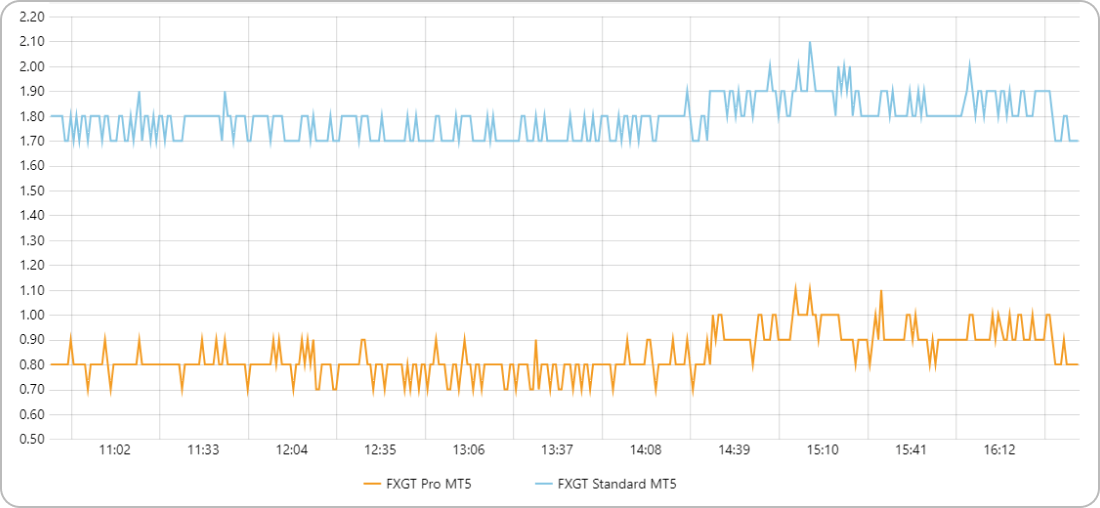The height and width of the screenshot is (508, 1100).
Task: Click the 2.10 y-axis value
Action: tap(33, 41)
